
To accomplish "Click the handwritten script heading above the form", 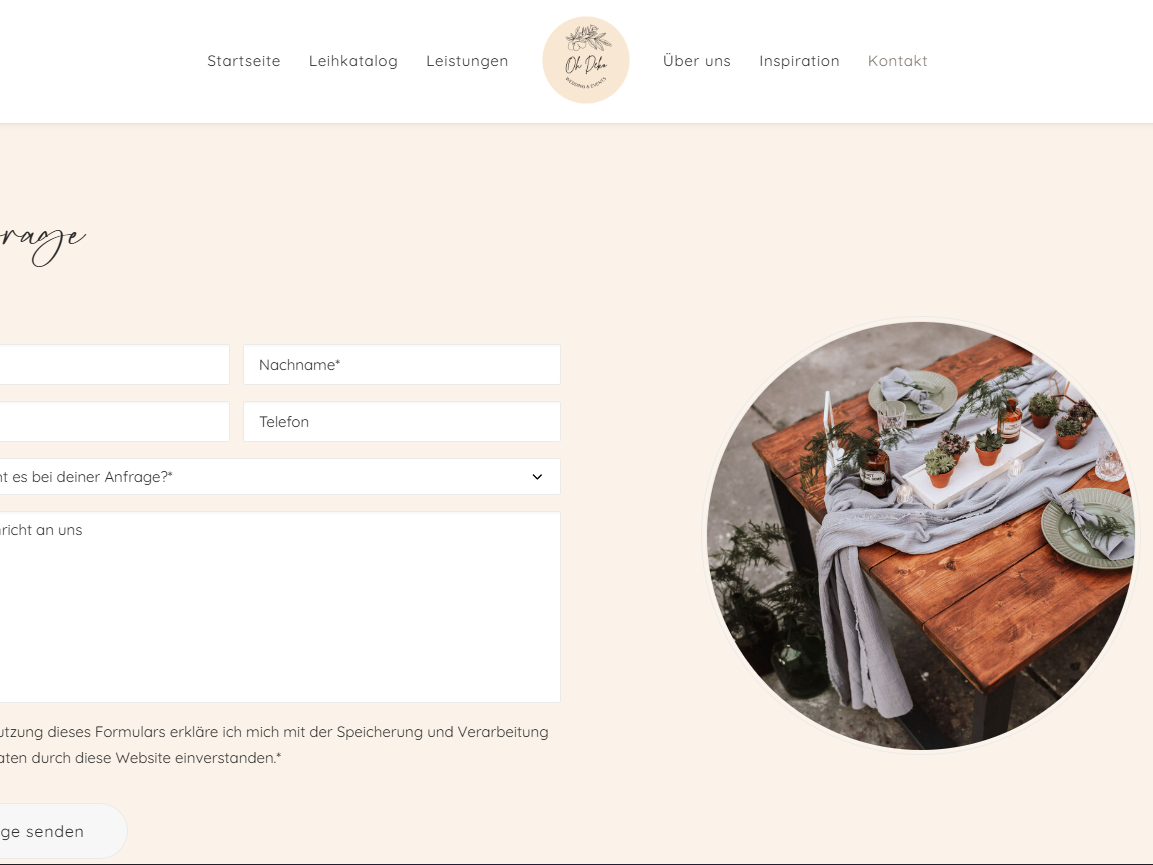I will point(43,243).
